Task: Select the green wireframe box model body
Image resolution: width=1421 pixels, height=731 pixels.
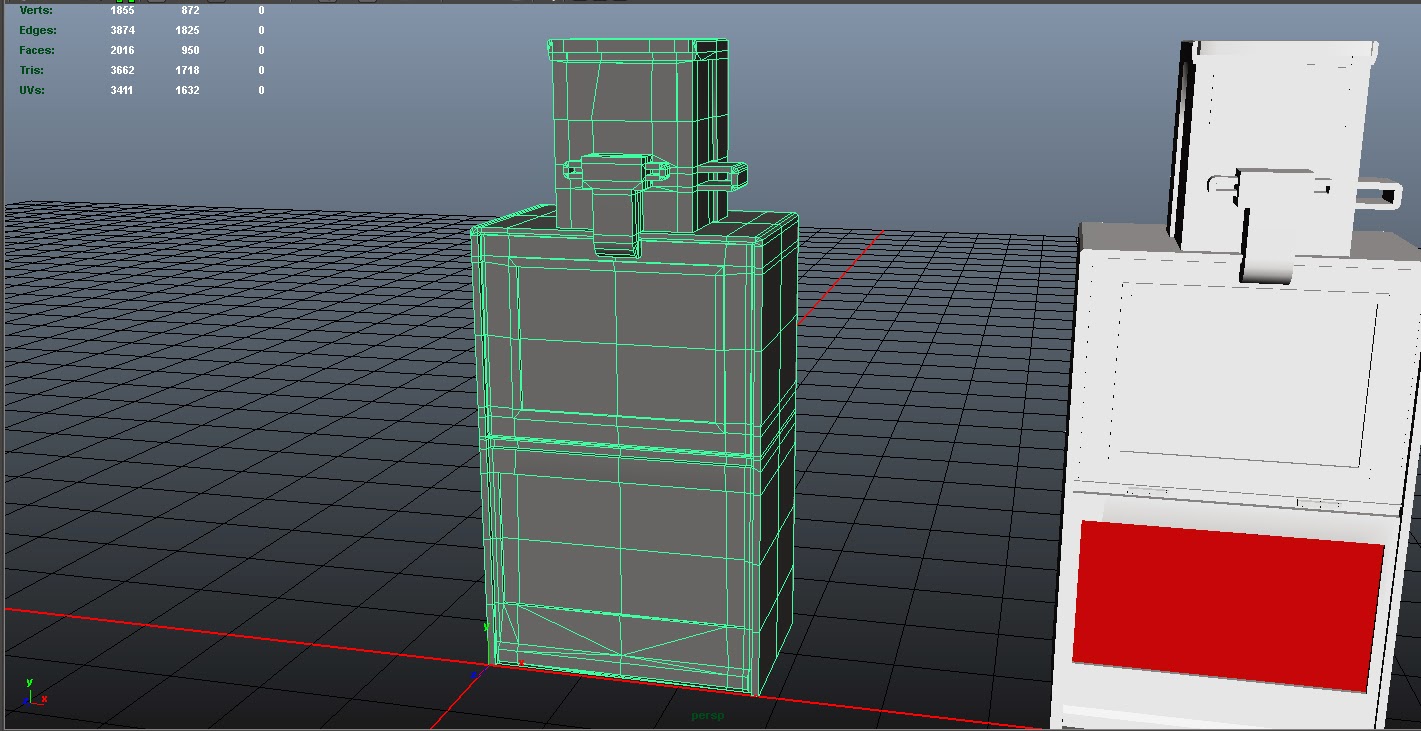Action: pyautogui.click(x=635, y=450)
